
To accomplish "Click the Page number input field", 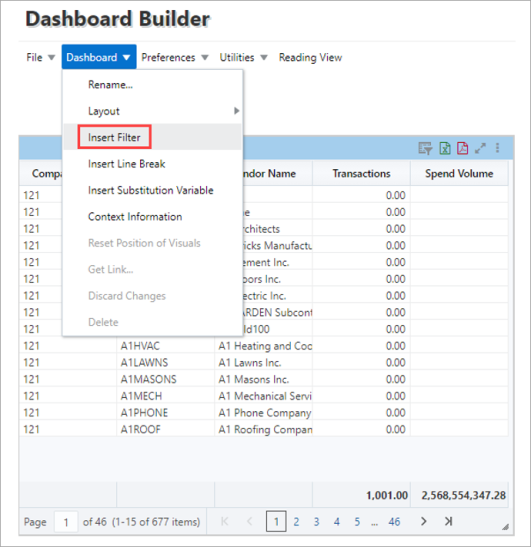I will (x=66, y=522).
